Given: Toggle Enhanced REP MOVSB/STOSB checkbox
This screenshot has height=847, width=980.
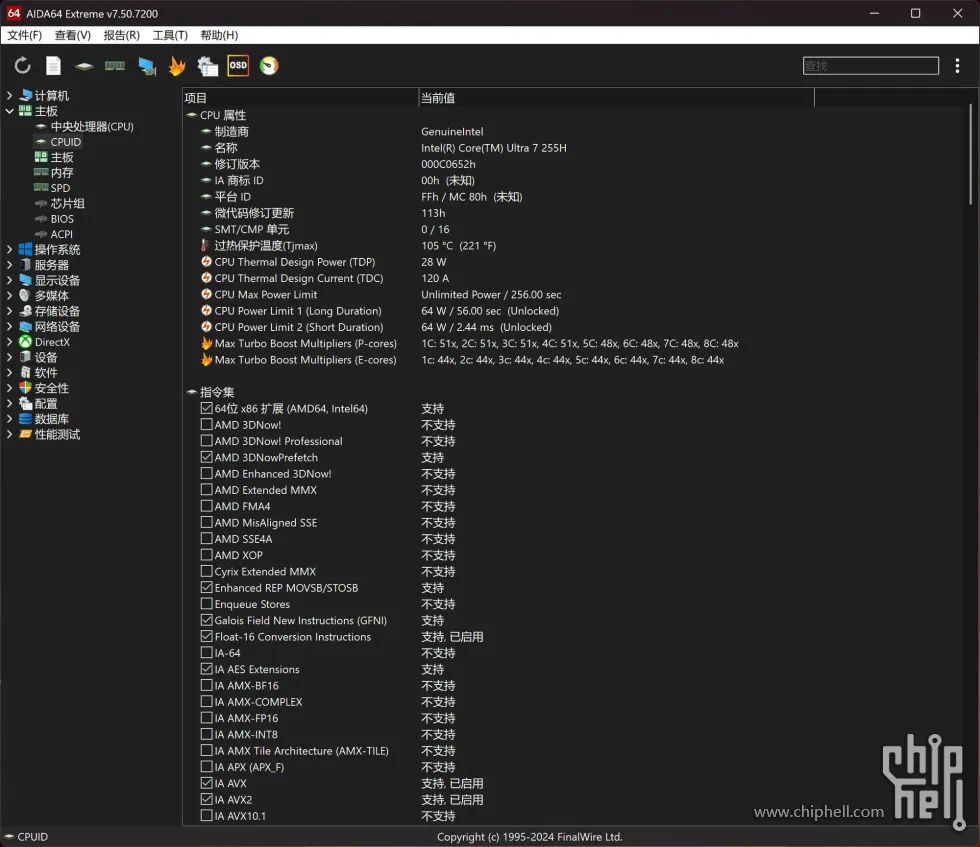Looking at the screenshot, I should click(206, 588).
